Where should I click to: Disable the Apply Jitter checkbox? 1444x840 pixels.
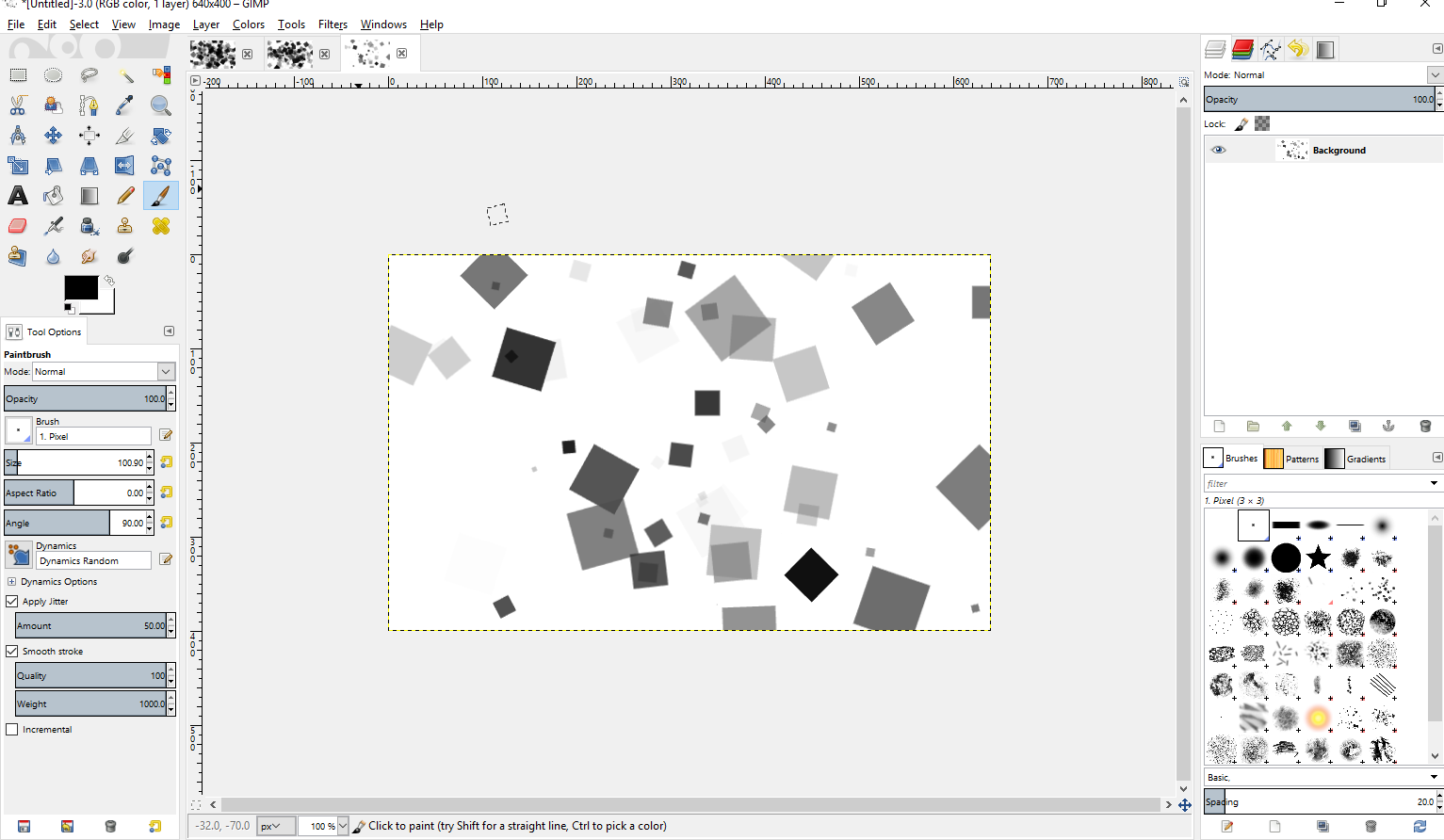pos(12,601)
